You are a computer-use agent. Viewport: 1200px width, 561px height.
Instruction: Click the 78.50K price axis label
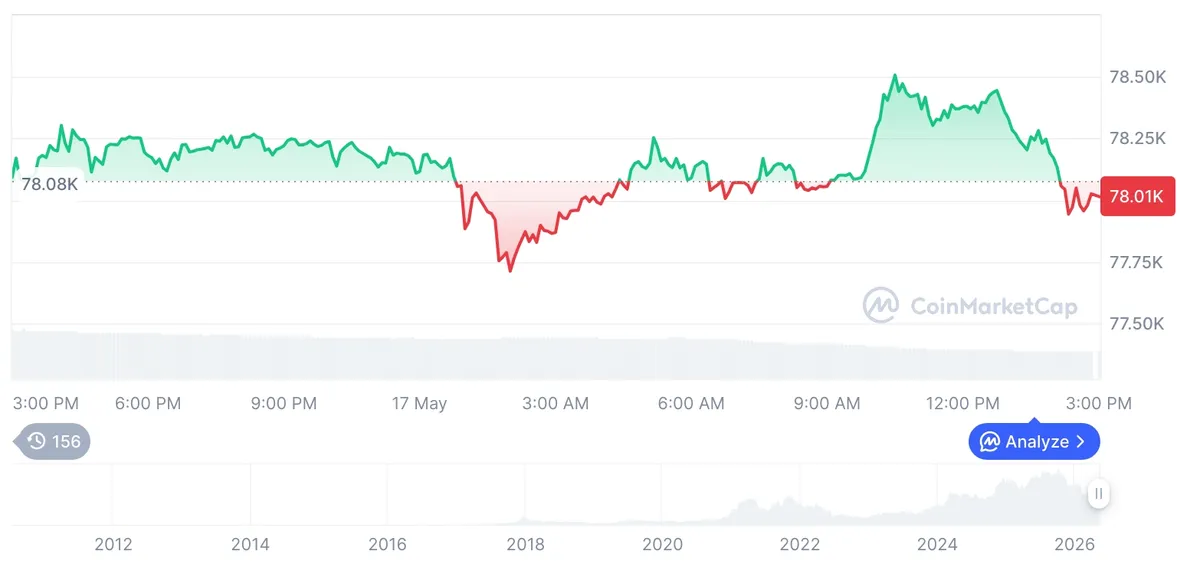[x=1138, y=77]
